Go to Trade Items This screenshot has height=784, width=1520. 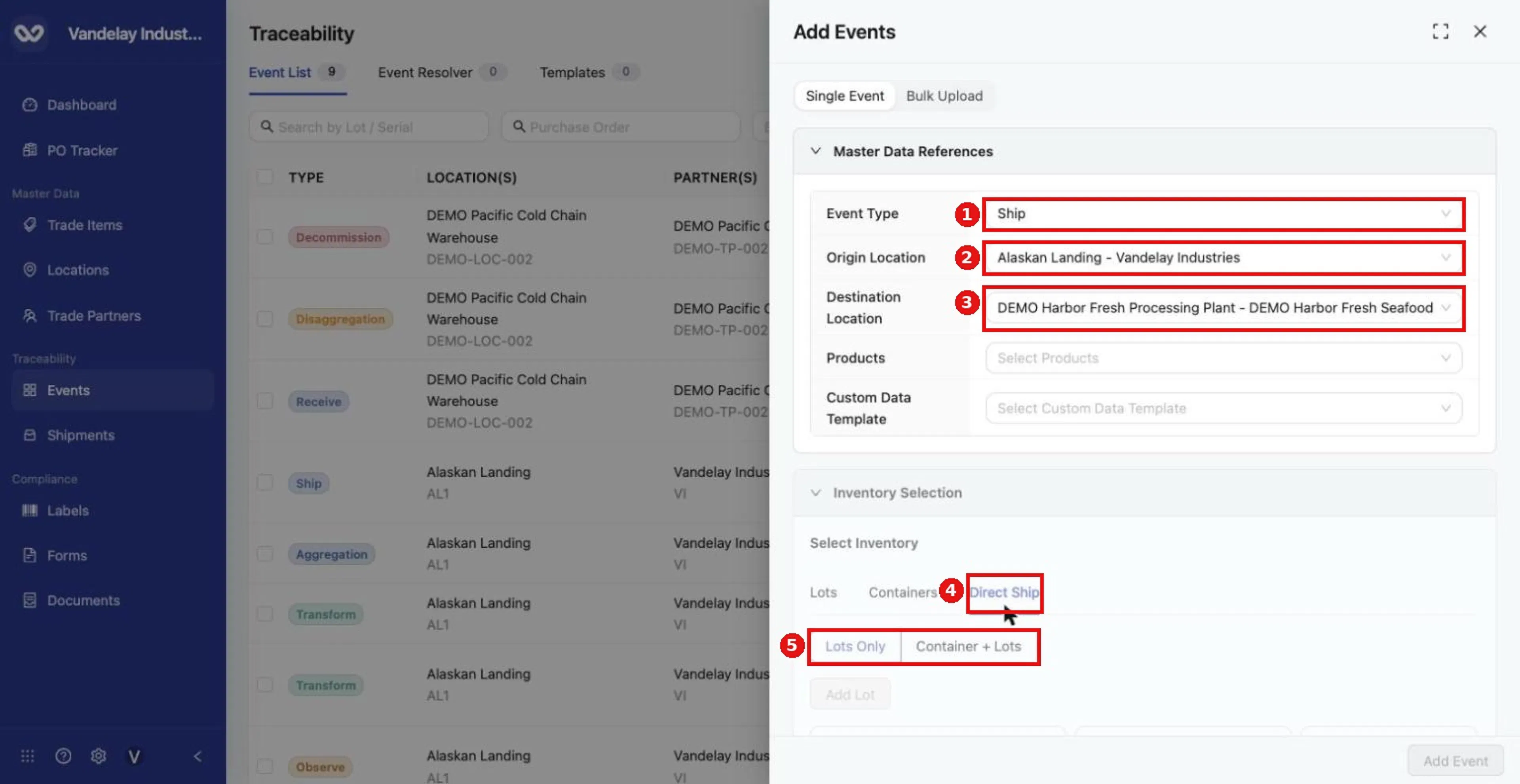pos(84,225)
